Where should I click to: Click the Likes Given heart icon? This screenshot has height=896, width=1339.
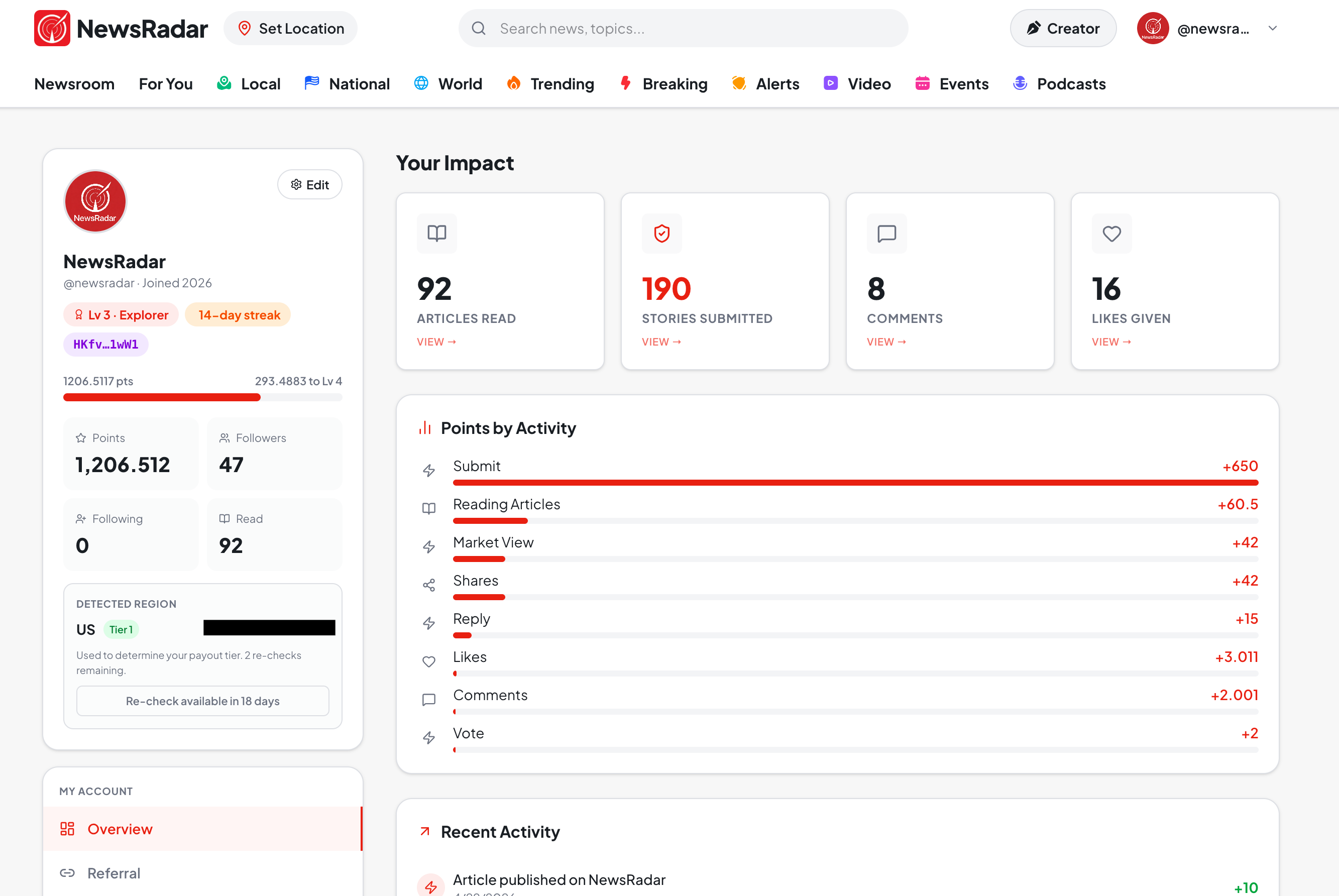click(1111, 233)
